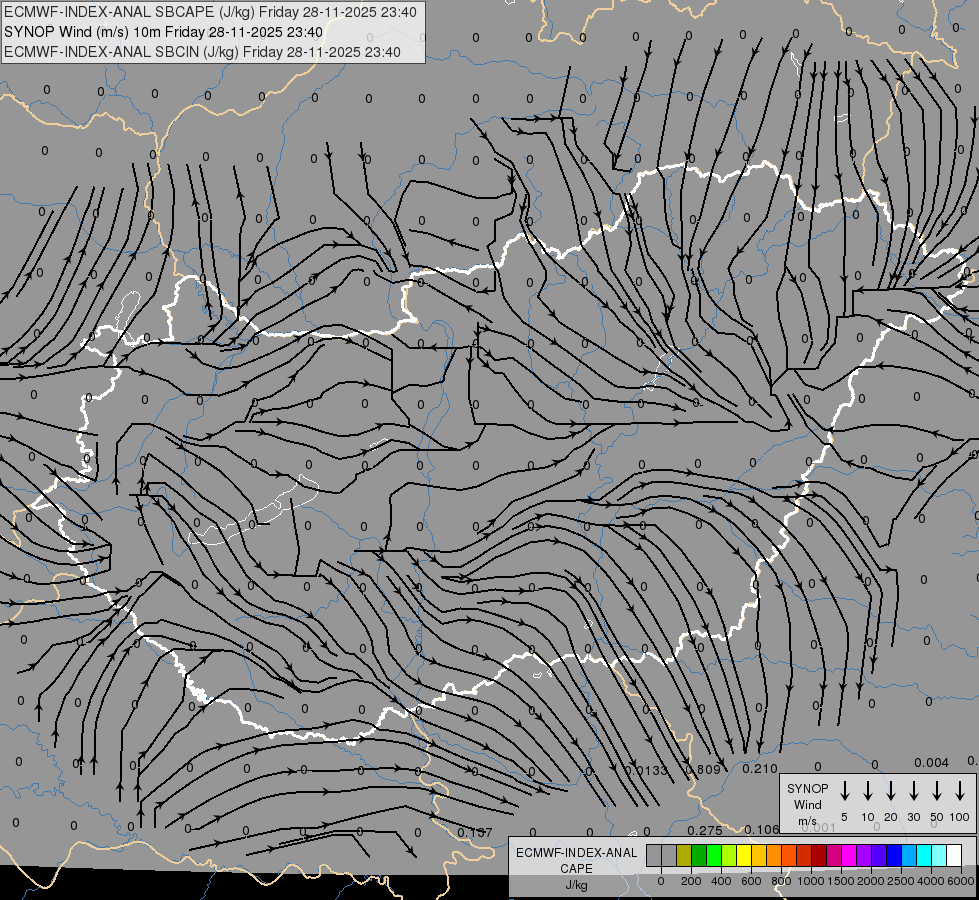Click the wind arrow above the 5 label
This screenshot has height=900, width=979.
click(845, 791)
